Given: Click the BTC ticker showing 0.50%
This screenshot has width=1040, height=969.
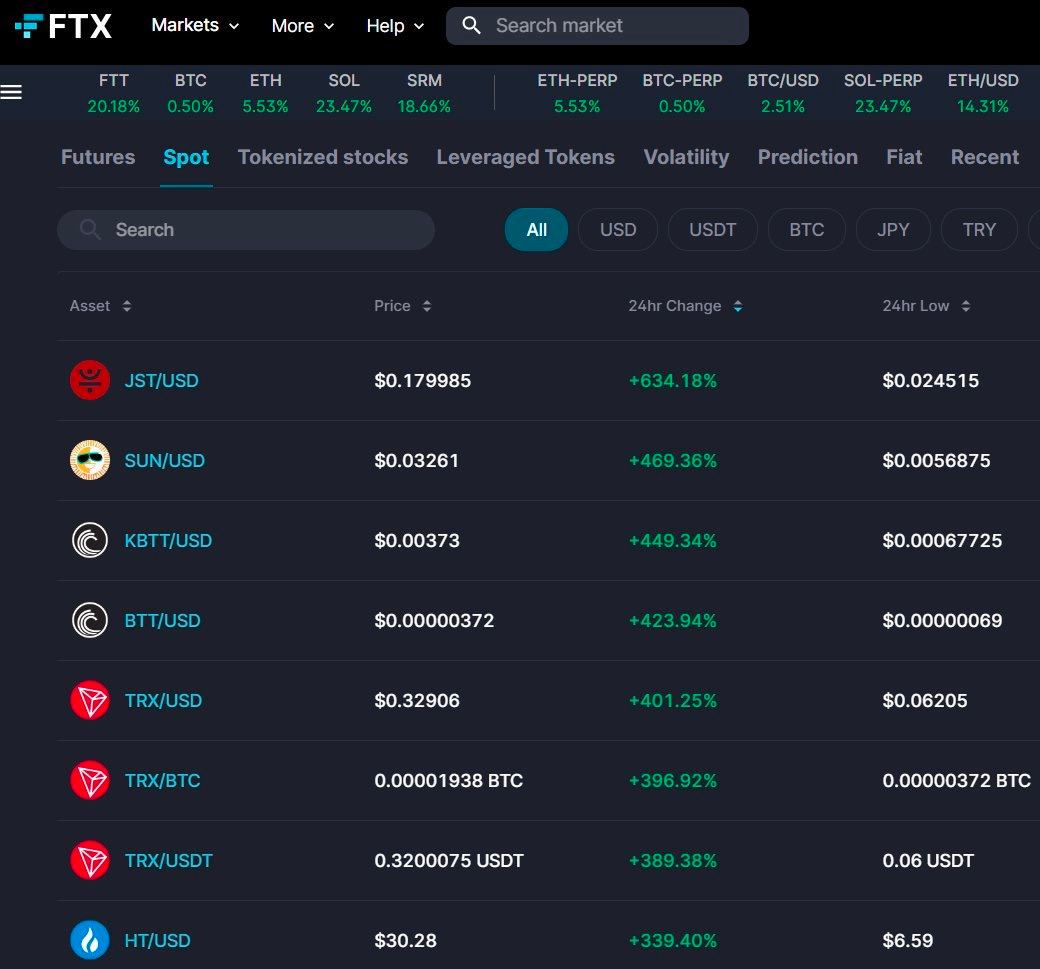Looking at the screenshot, I should pyautogui.click(x=190, y=93).
